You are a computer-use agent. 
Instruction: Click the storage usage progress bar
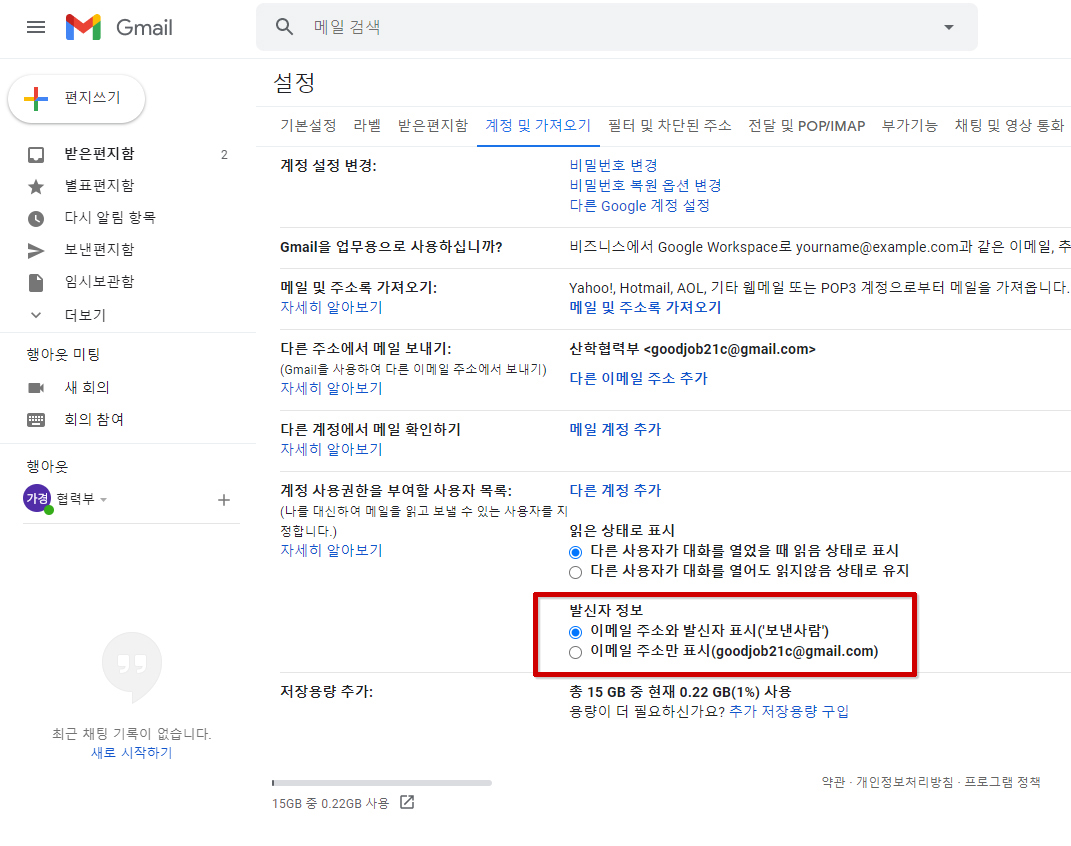click(382, 783)
